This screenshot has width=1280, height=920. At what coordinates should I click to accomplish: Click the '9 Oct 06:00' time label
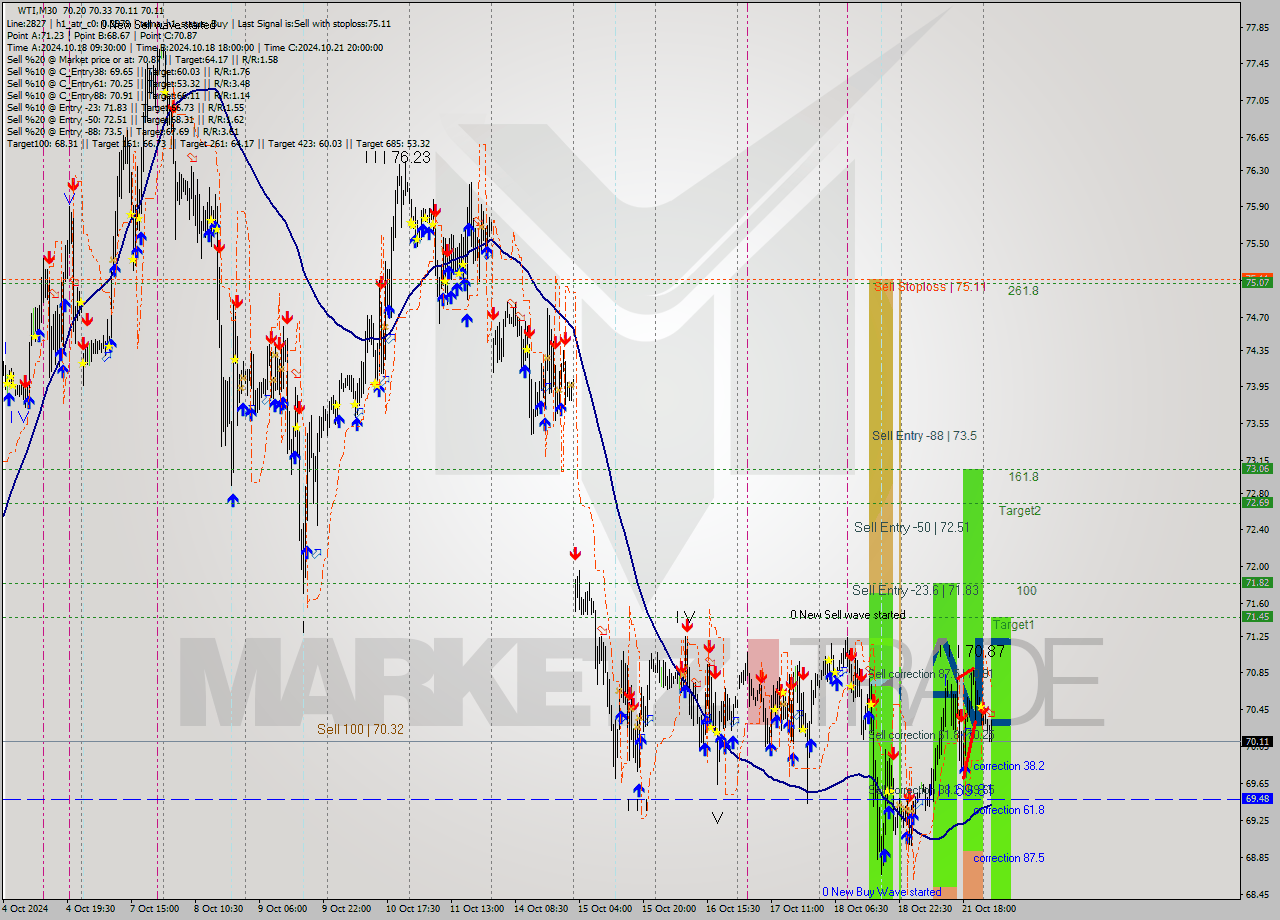click(281, 909)
